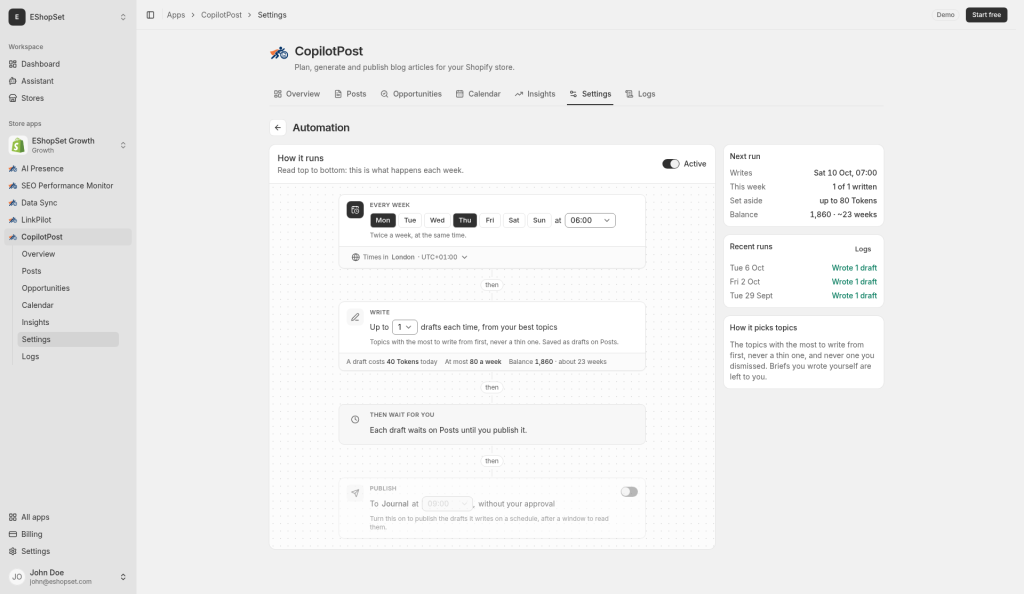This screenshot has width=1024, height=594.
Task: Click the Start free button
Action: coord(986,15)
